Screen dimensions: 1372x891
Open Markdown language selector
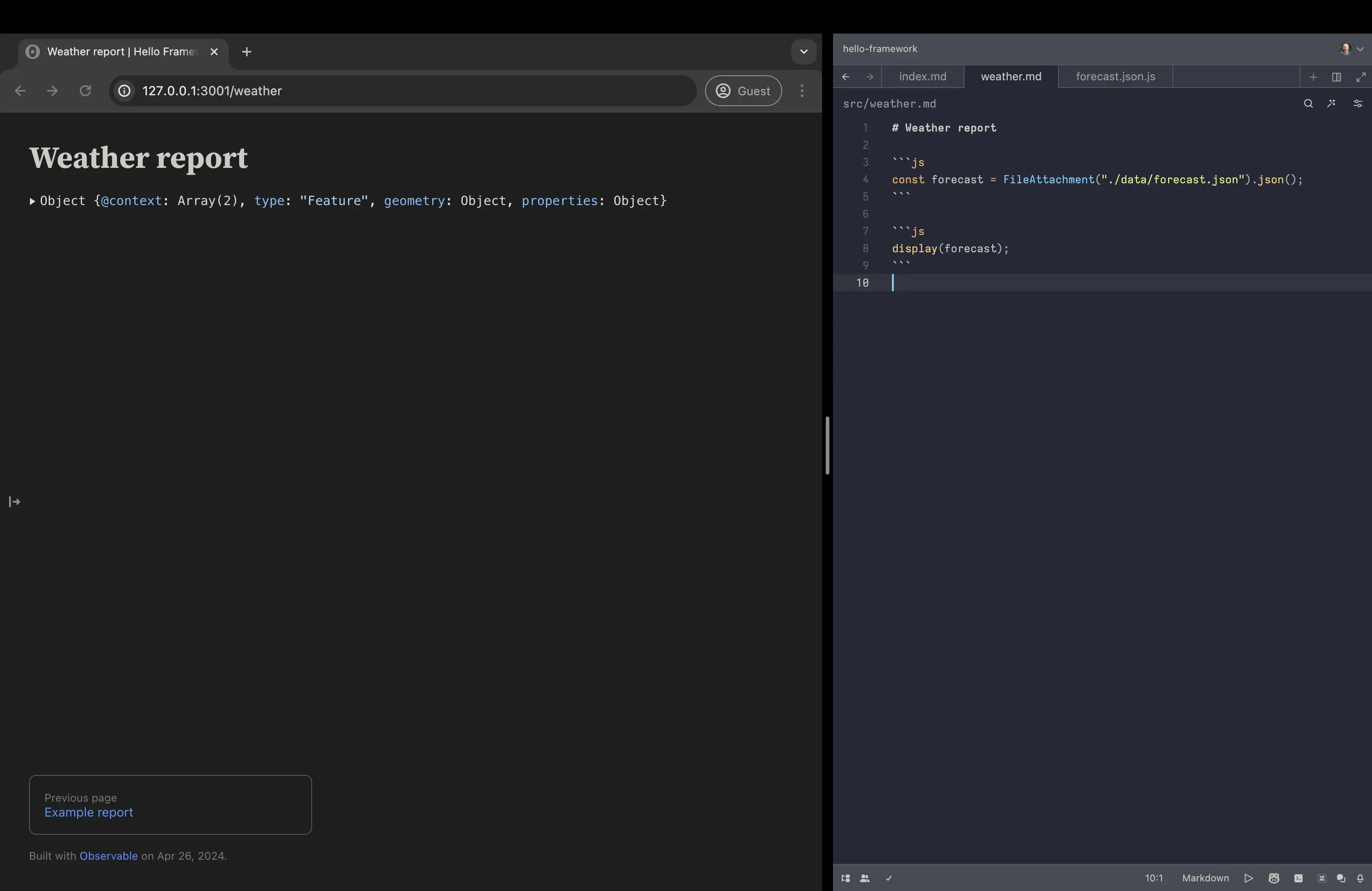click(1205, 878)
